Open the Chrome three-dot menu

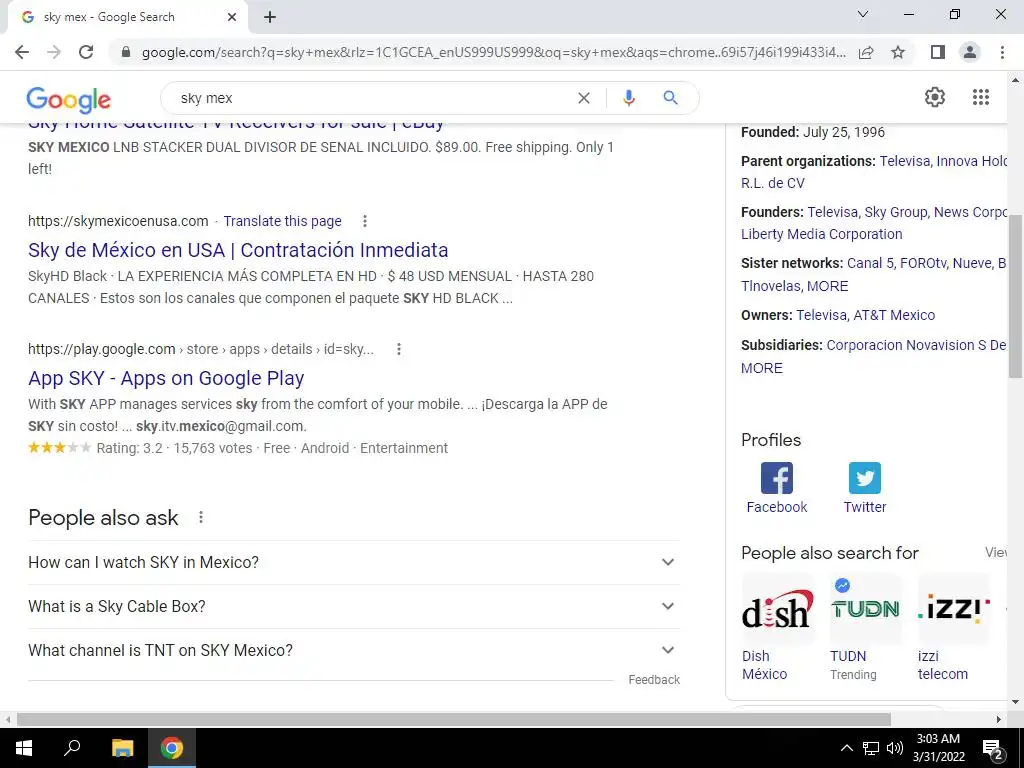(x=1002, y=52)
